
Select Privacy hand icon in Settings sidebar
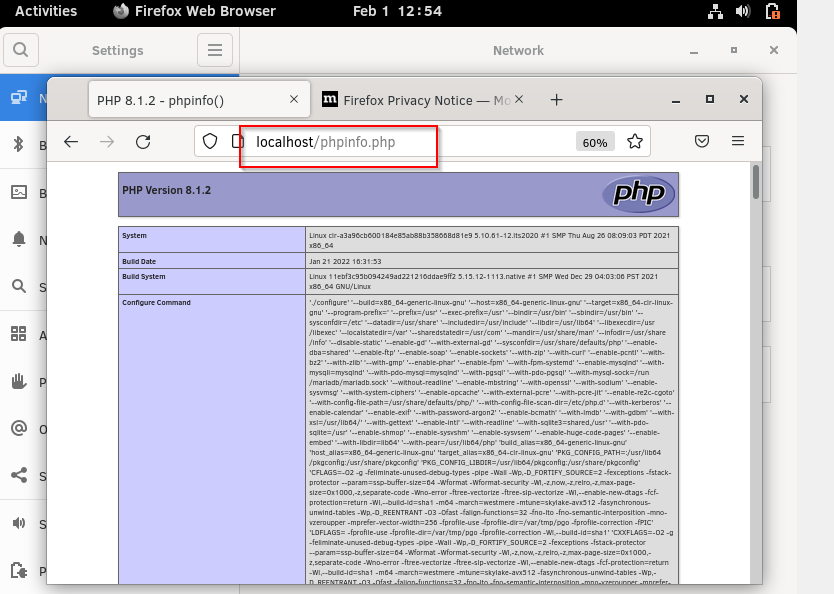[19, 381]
